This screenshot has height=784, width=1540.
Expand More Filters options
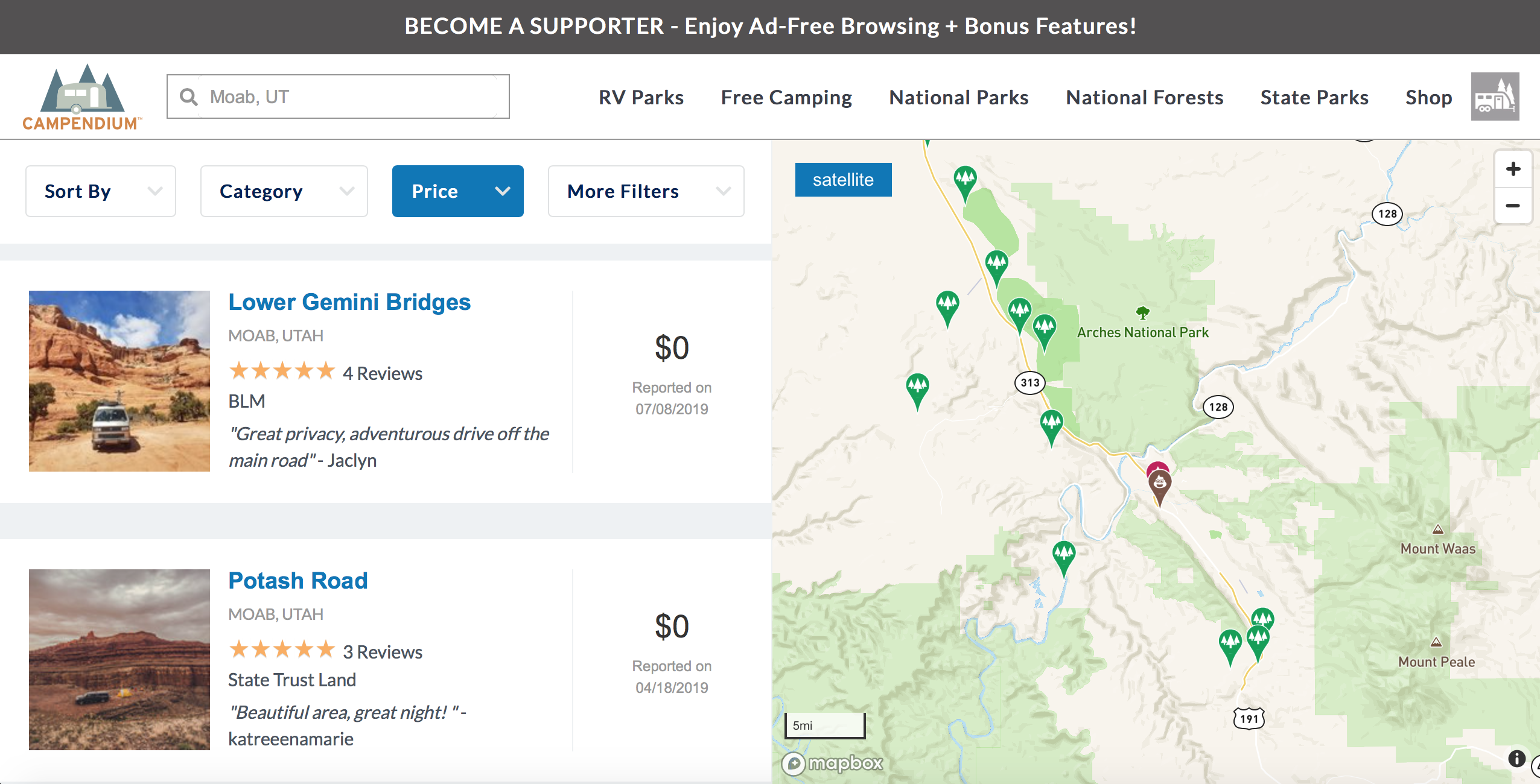point(646,191)
